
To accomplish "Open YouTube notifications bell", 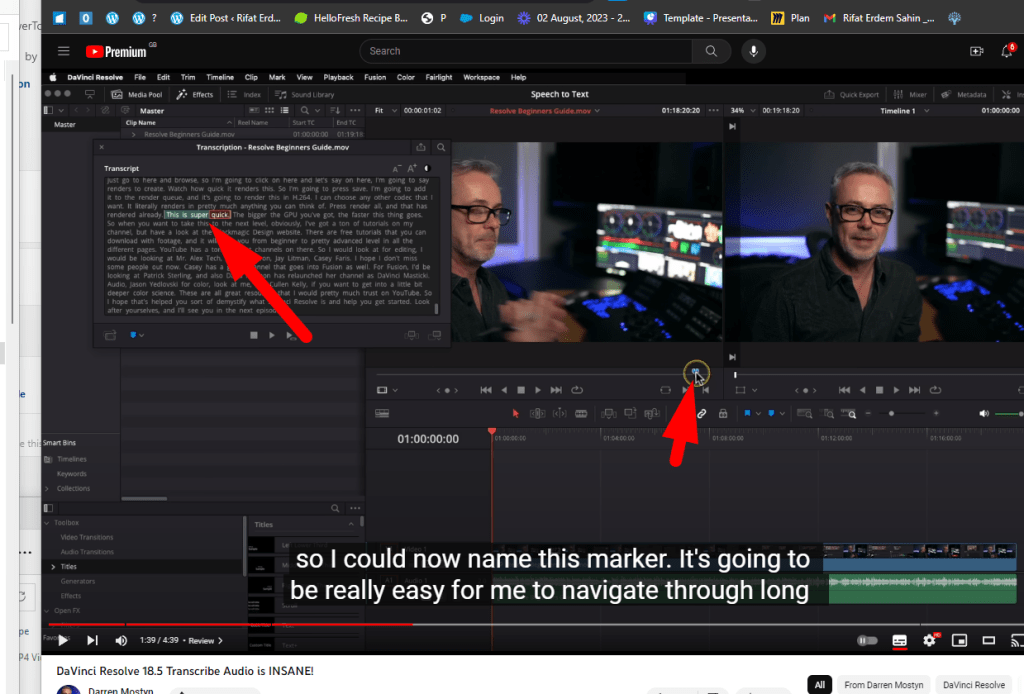I will 1007,51.
